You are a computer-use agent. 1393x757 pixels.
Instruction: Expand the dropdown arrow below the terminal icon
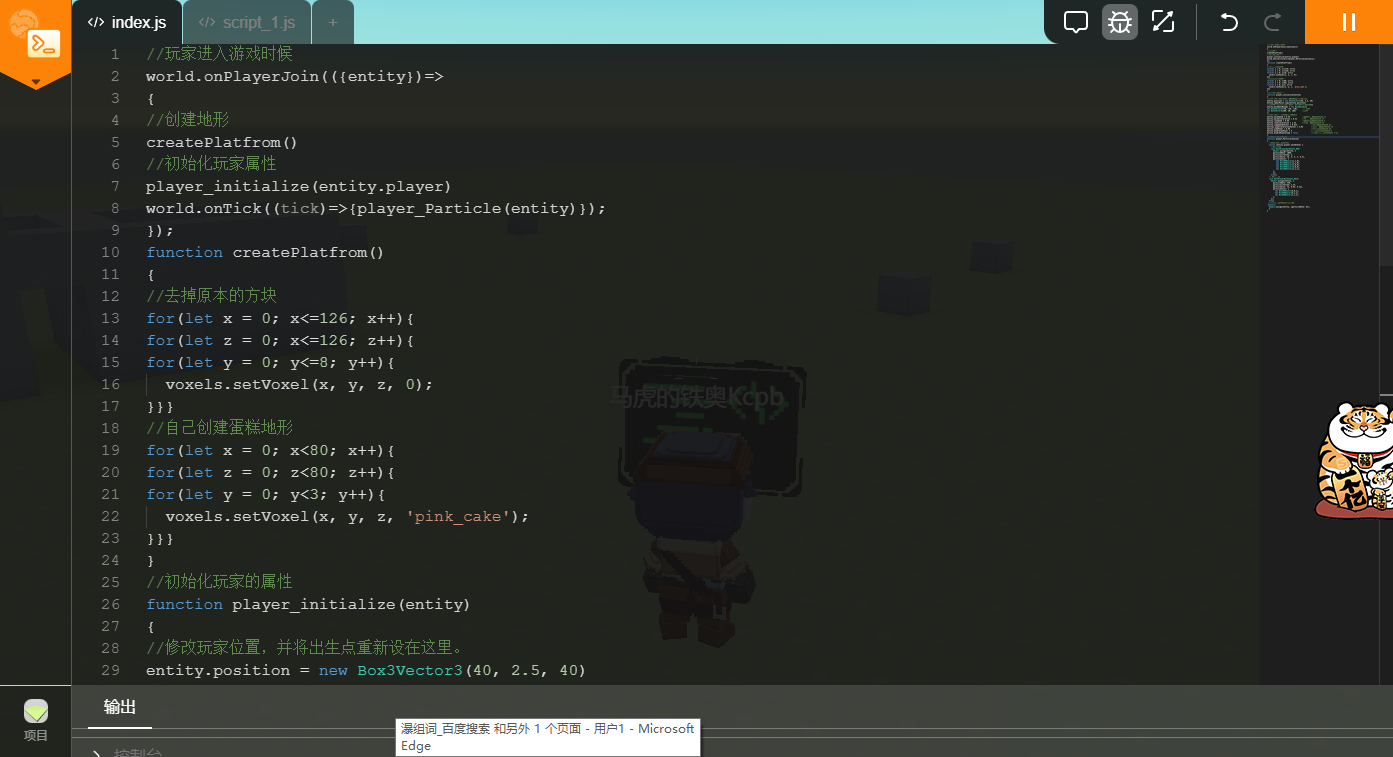[36, 81]
